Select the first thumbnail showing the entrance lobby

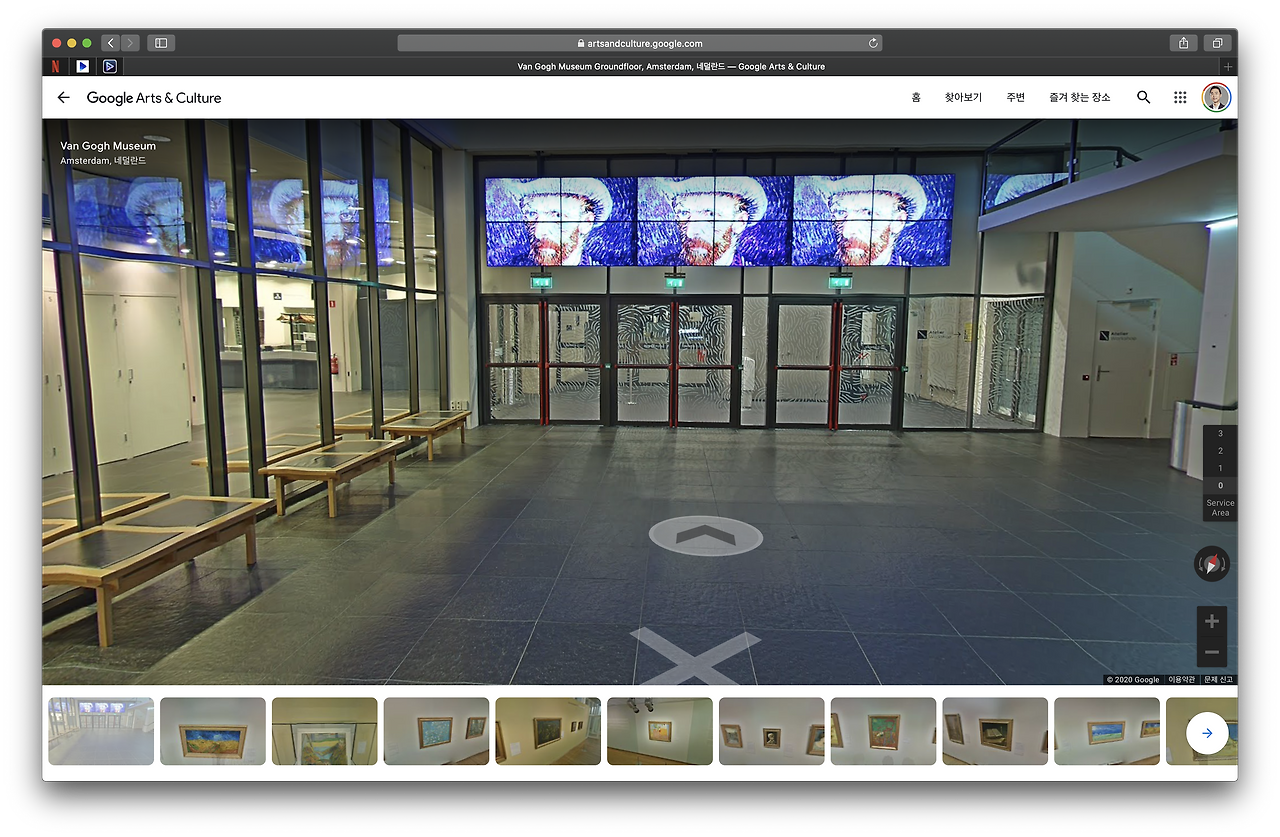coord(101,731)
